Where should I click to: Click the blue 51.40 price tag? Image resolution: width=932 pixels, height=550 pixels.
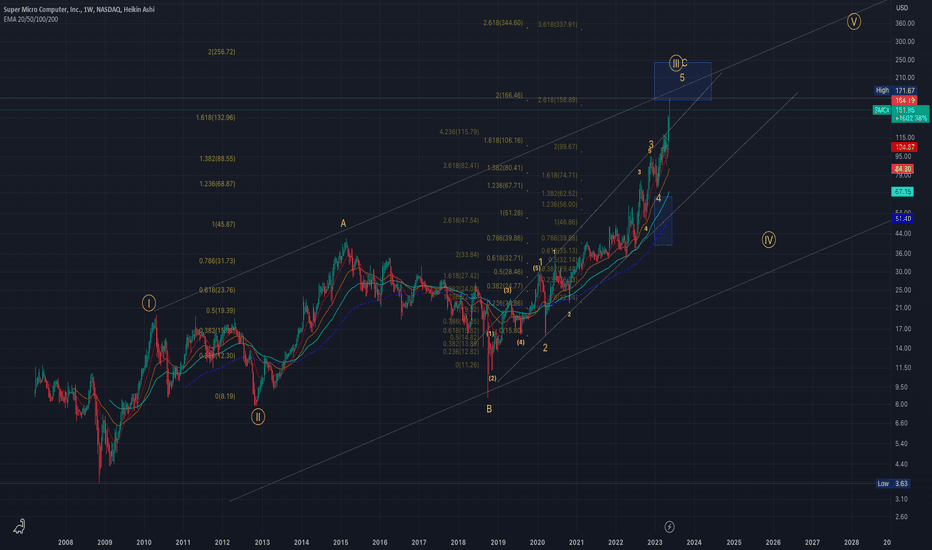[903, 219]
